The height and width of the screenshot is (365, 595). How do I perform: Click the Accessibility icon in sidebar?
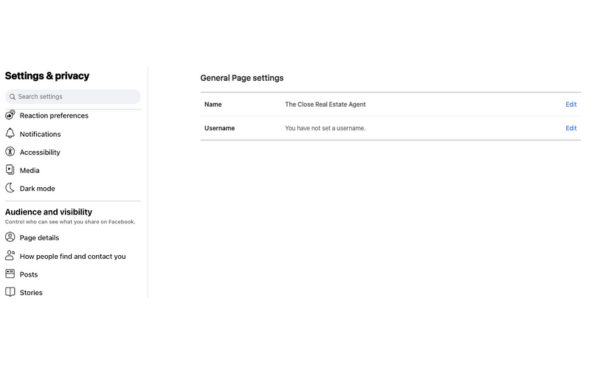tap(10, 152)
